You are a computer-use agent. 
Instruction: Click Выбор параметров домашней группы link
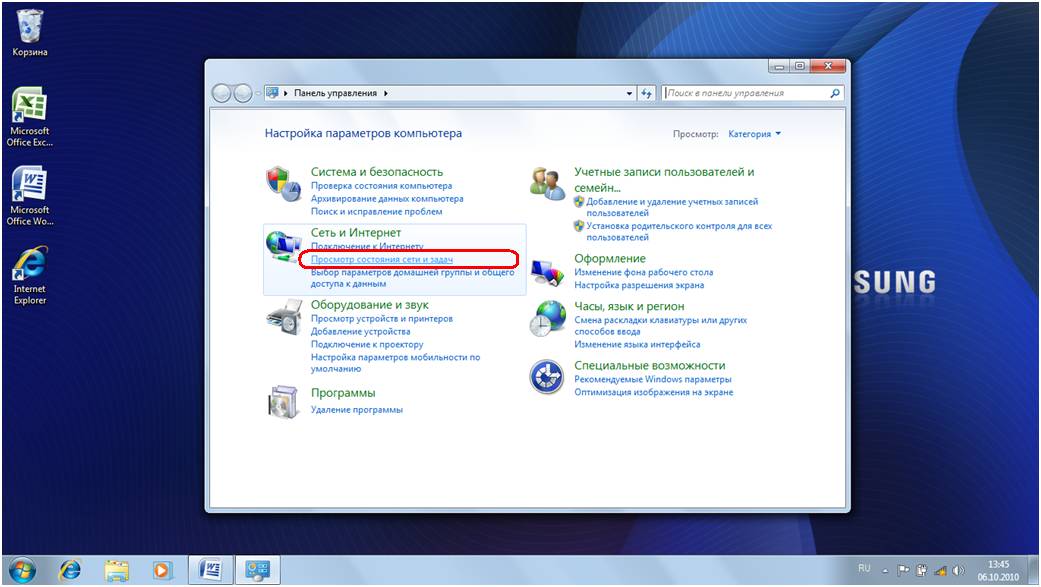point(412,278)
